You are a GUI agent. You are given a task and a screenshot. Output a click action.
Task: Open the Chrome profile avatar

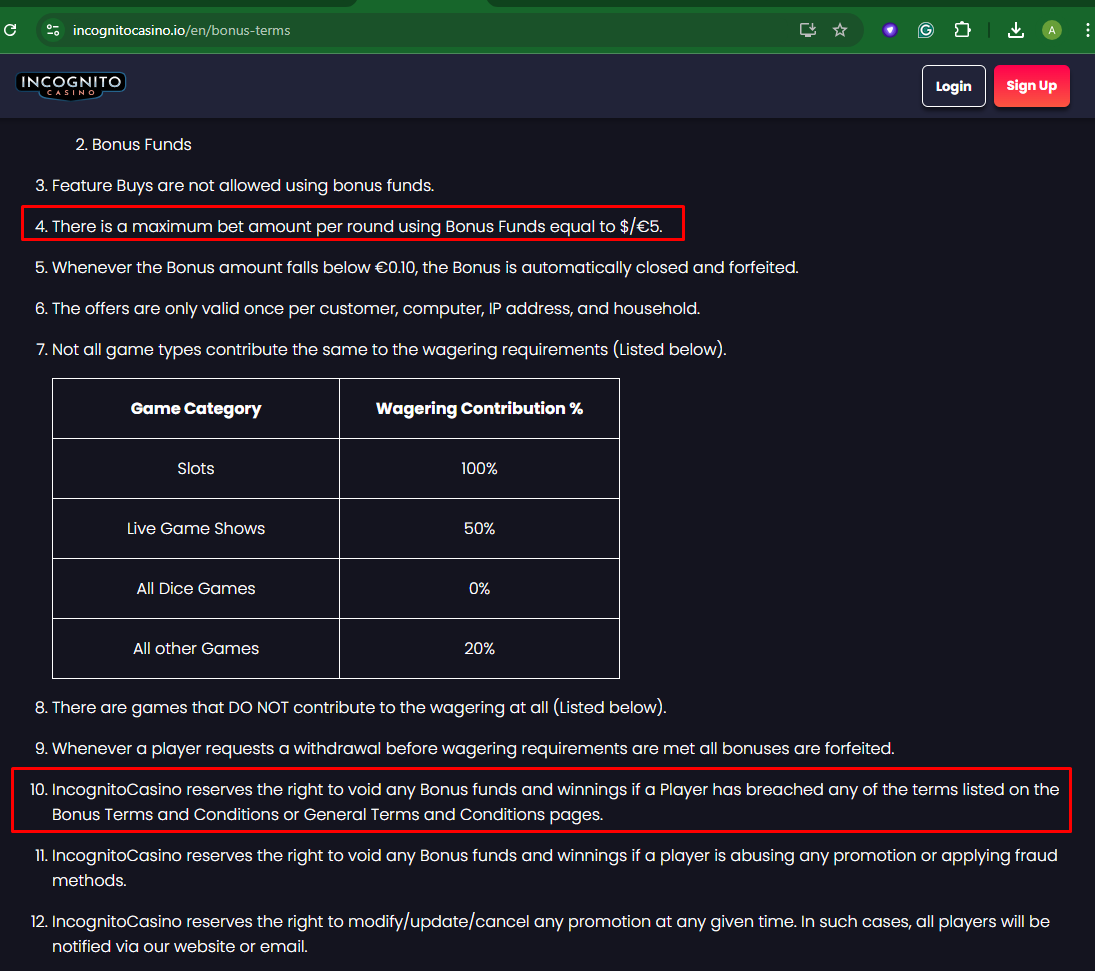point(1051,30)
